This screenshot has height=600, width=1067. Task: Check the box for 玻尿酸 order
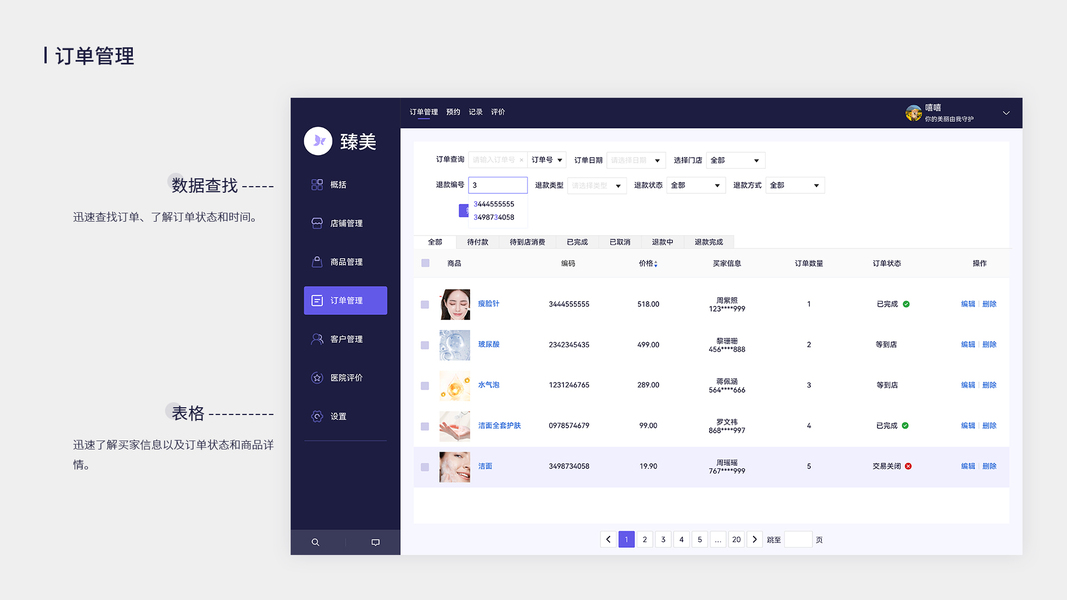pyautogui.click(x=425, y=346)
